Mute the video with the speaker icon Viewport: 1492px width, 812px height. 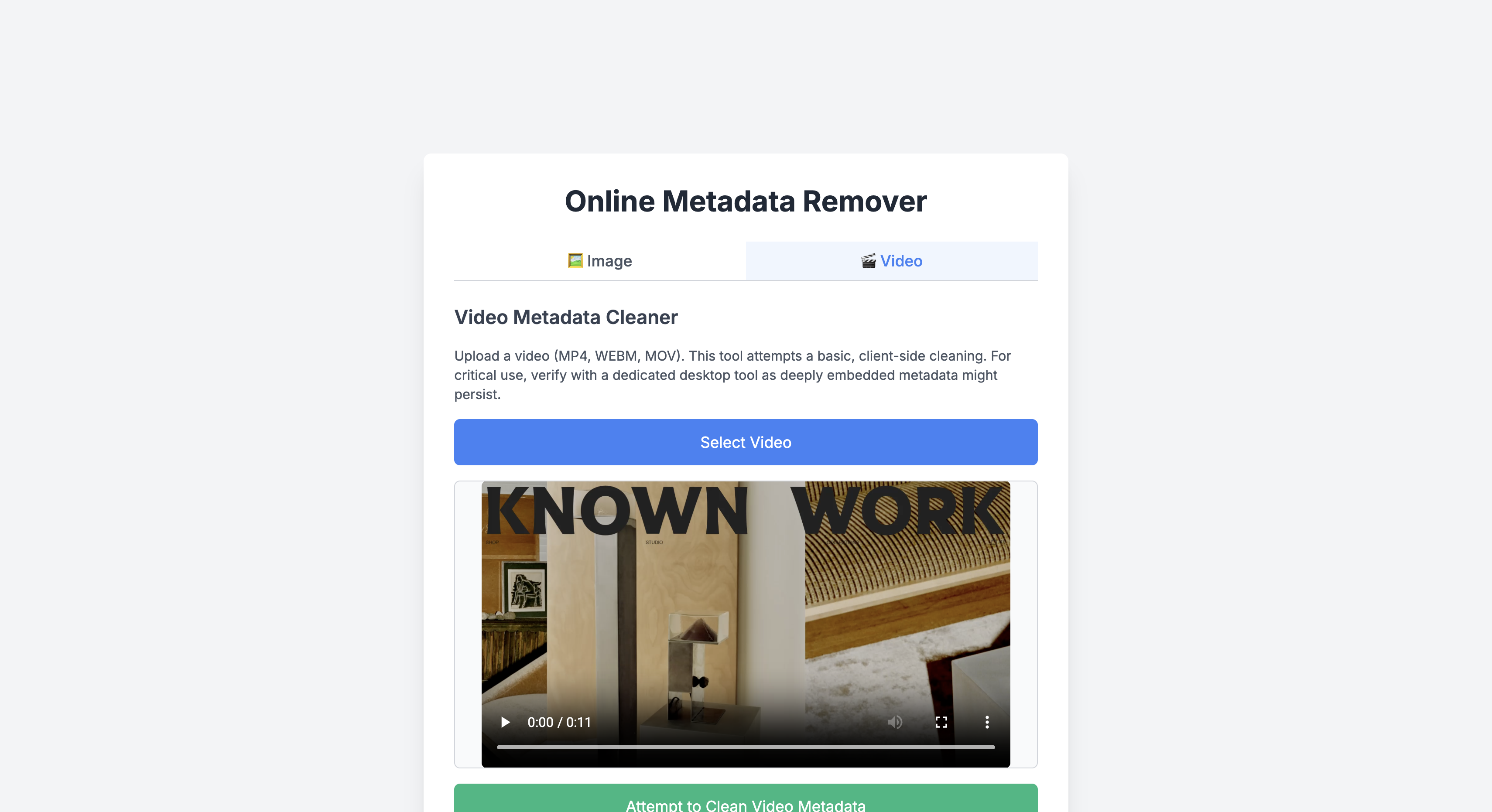[x=895, y=722]
